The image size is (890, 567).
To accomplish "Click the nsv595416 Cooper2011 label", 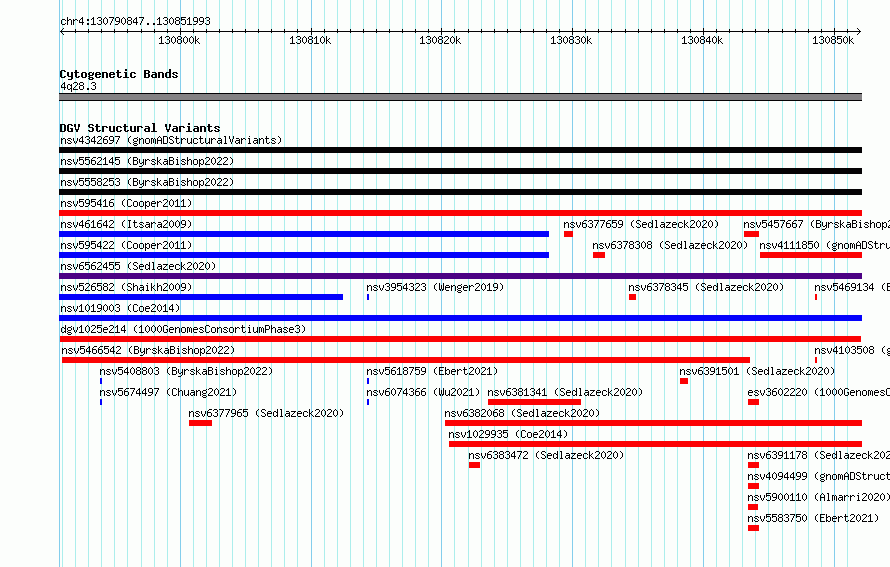I will click(x=126, y=203).
